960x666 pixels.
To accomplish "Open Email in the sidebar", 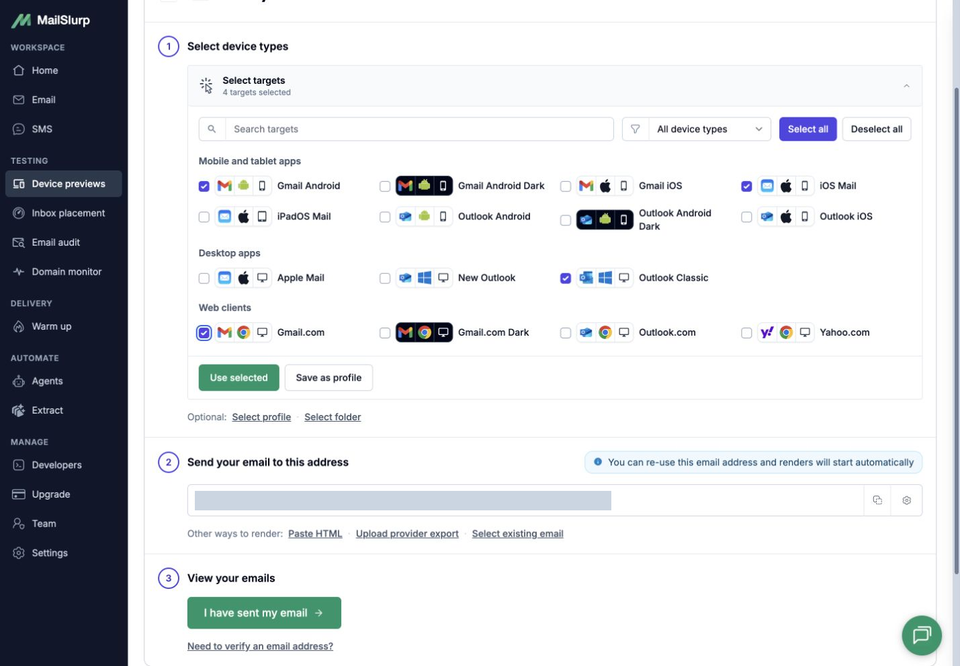I will tap(64, 100).
